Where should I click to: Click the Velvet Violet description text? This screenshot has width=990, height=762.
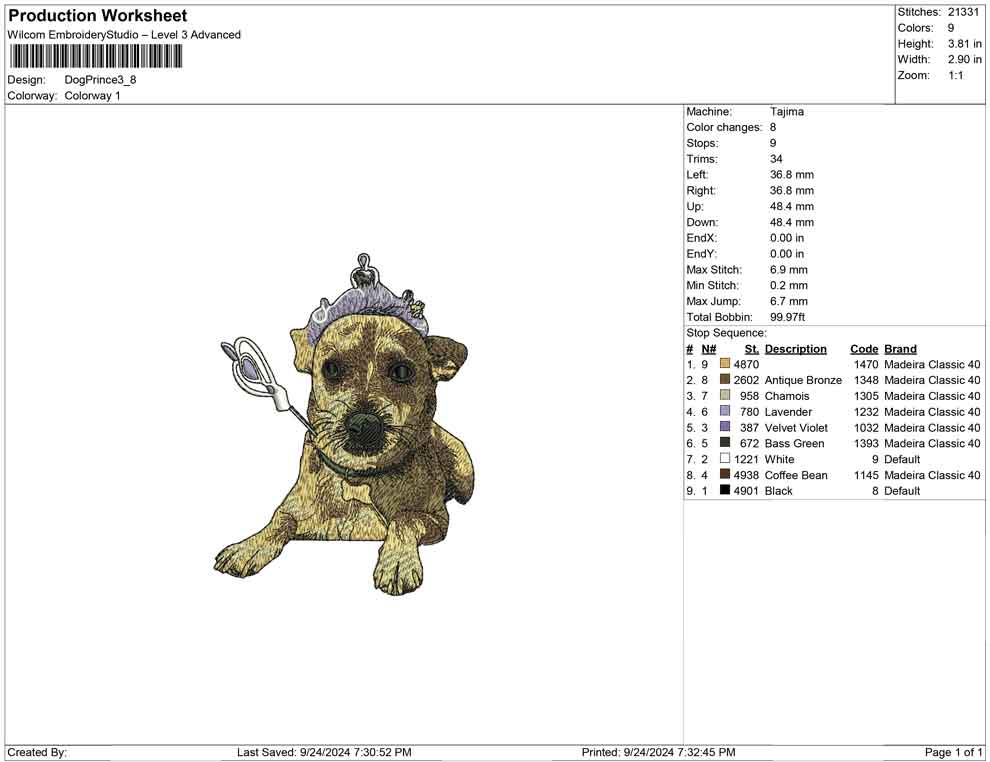[796, 427]
